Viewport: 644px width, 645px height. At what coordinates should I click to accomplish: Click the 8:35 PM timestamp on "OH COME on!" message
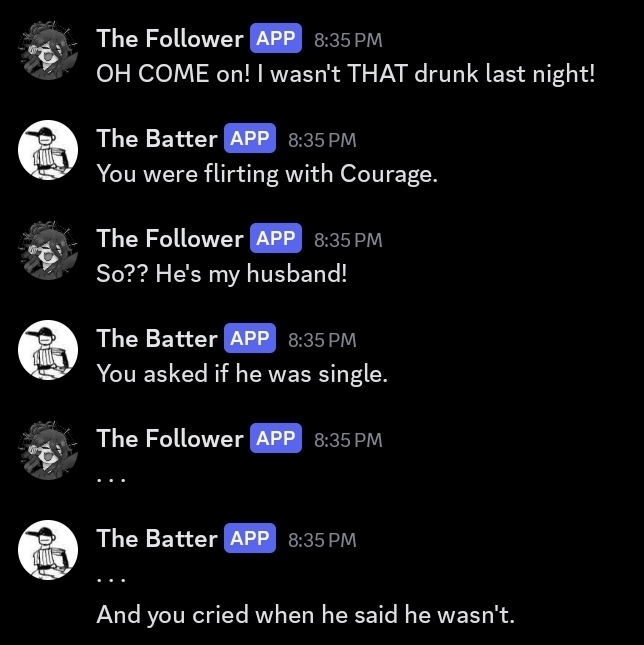[348, 41]
